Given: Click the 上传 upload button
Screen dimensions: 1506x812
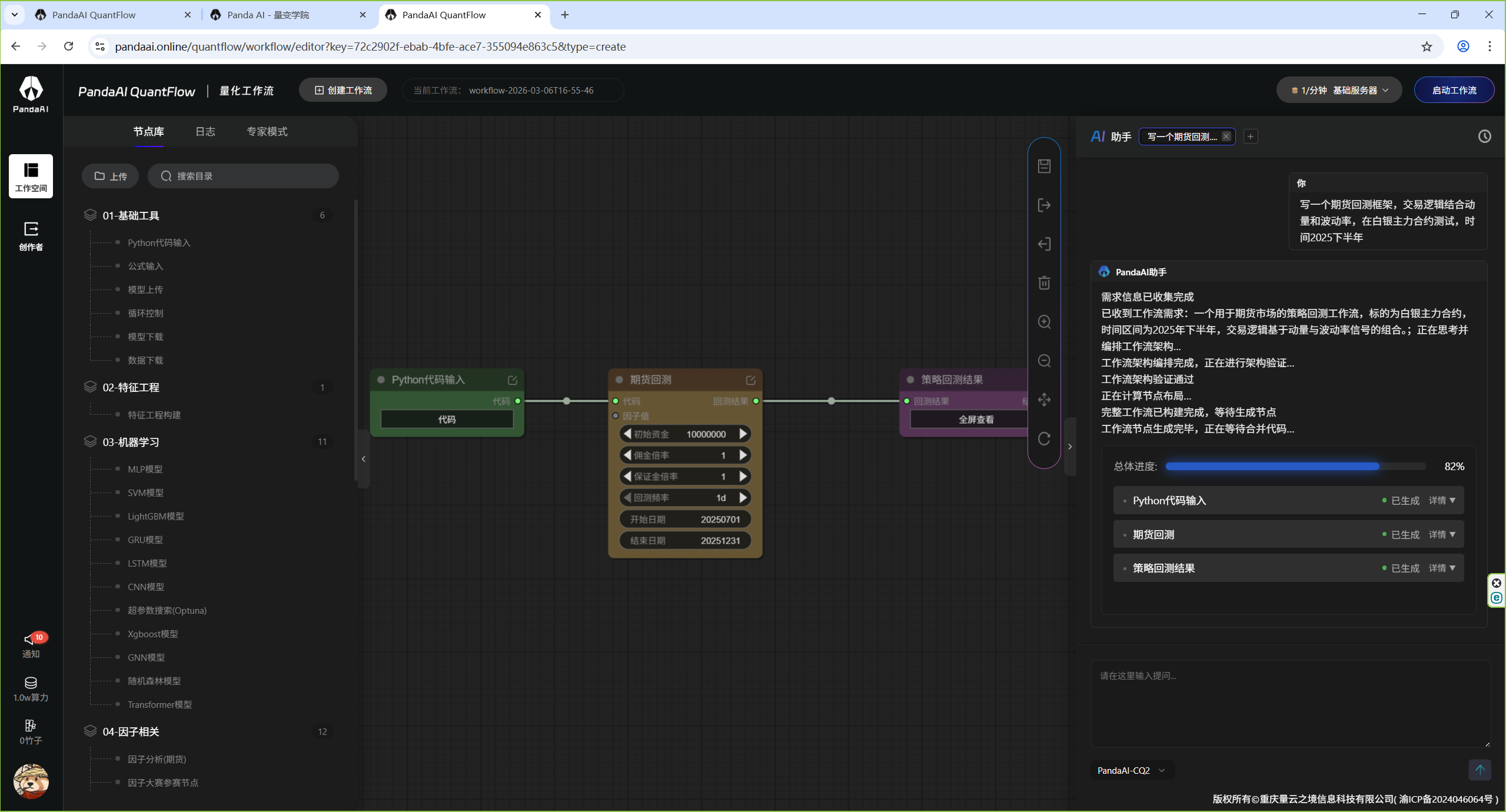Looking at the screenshot, I should [x=111, y=176].
